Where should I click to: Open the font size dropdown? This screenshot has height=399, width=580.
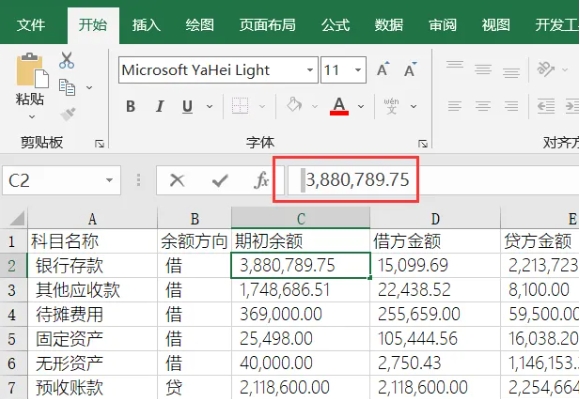[x=358, y=70]
